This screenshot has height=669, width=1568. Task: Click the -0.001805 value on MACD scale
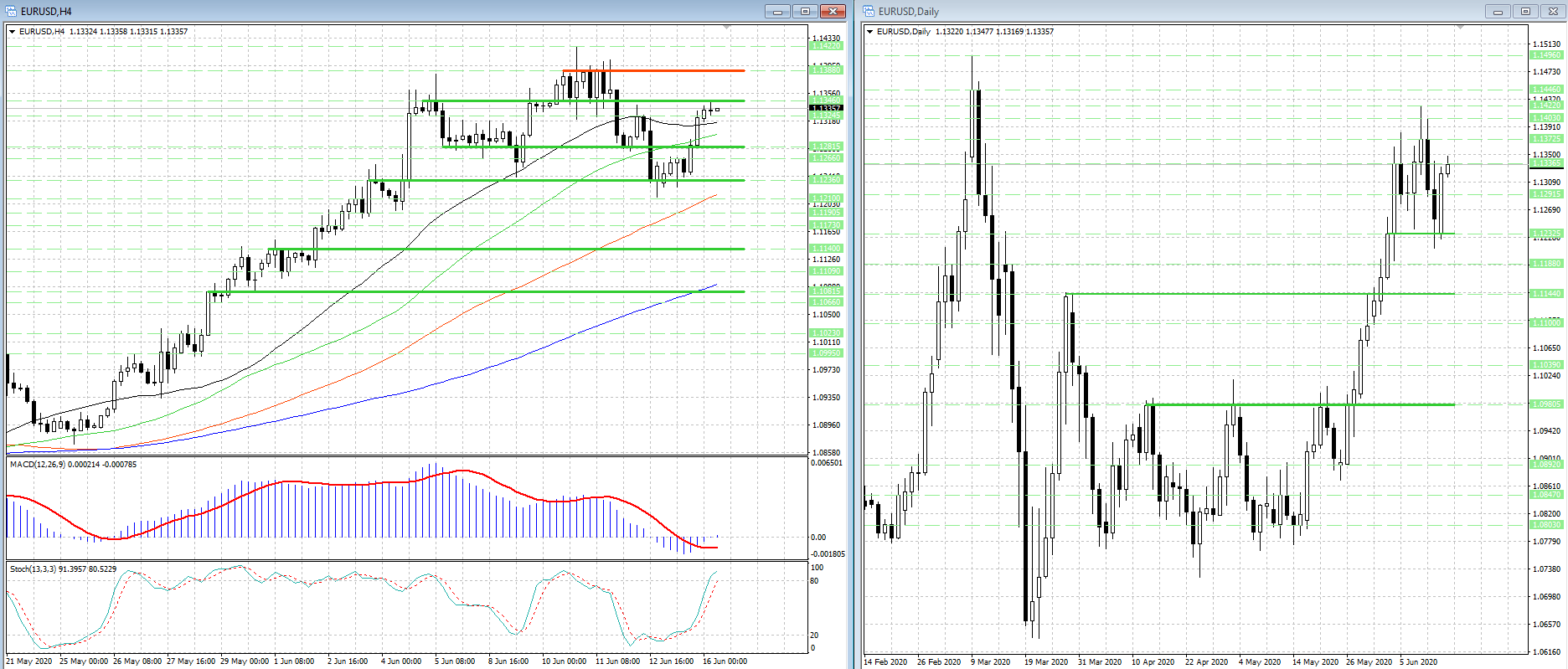pos(828,554)
